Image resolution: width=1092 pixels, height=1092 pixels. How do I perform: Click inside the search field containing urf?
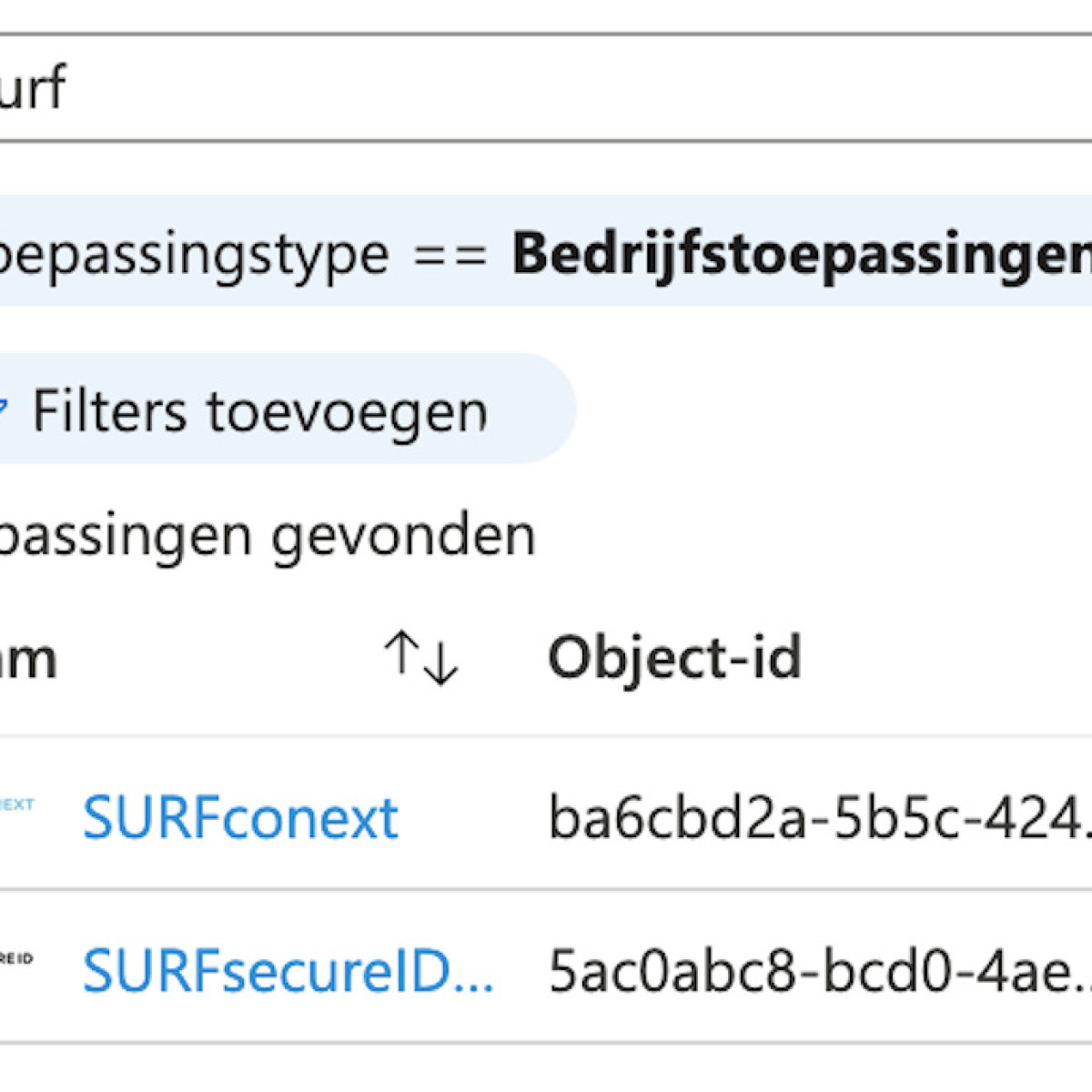click(x=273, y=86)
